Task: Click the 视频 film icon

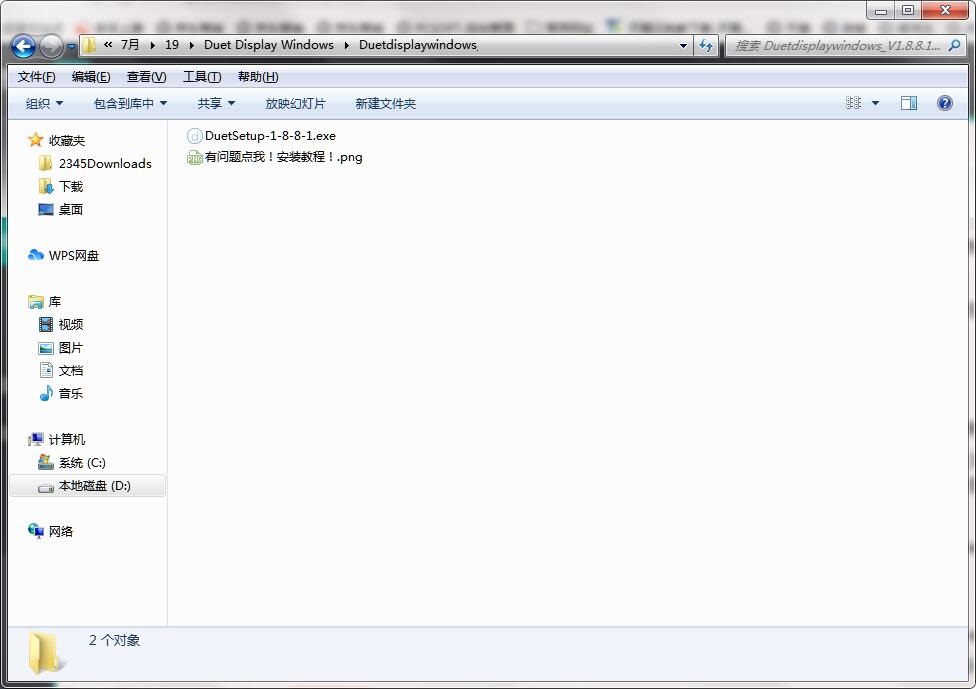Action: pyautogui.click(x=46, y=324)
